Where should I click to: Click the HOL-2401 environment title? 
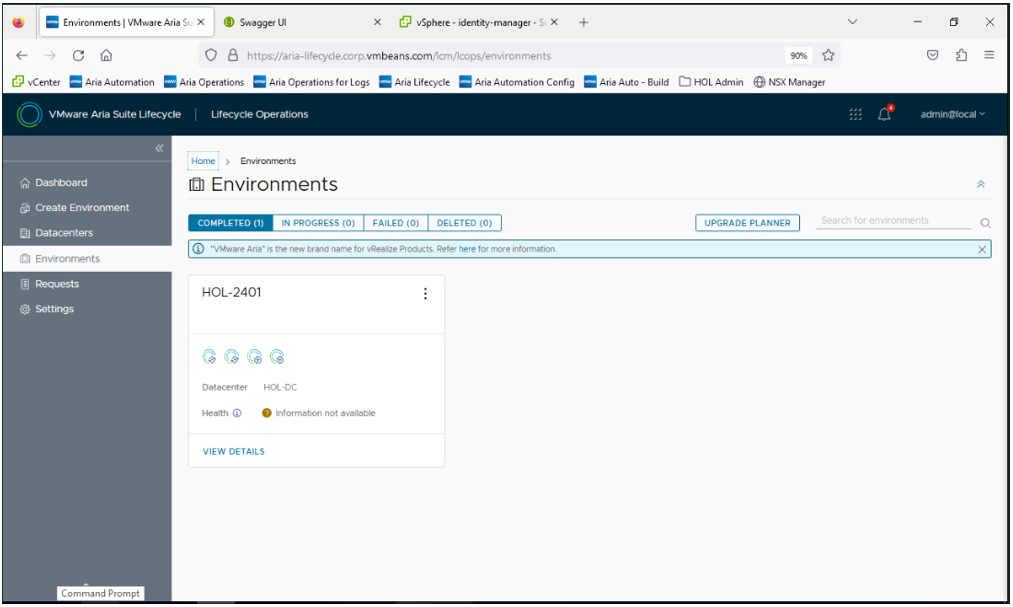tap(231, 293)
